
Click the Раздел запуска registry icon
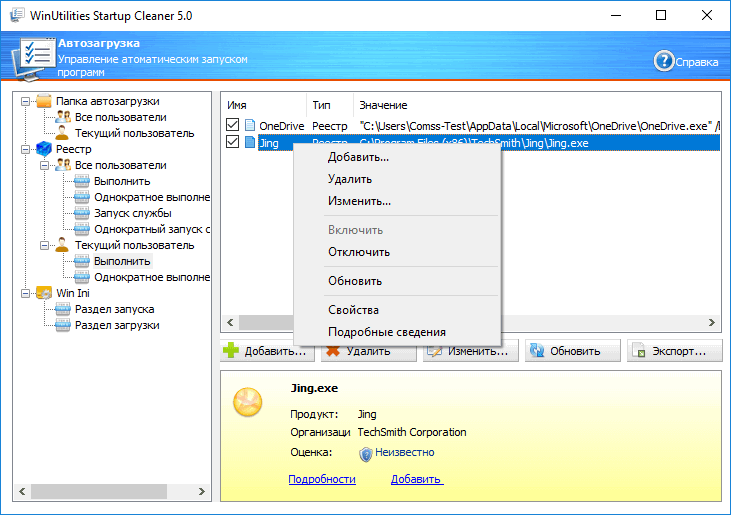pos(63,309)
